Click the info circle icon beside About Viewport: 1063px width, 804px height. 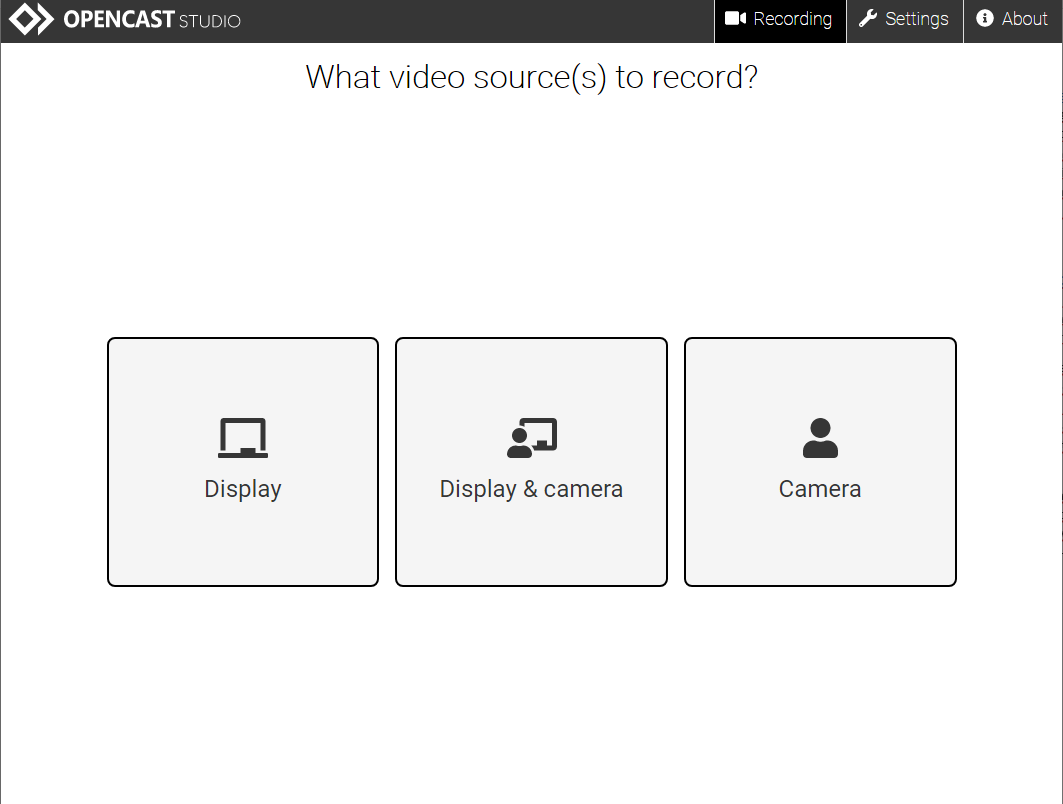984,18
